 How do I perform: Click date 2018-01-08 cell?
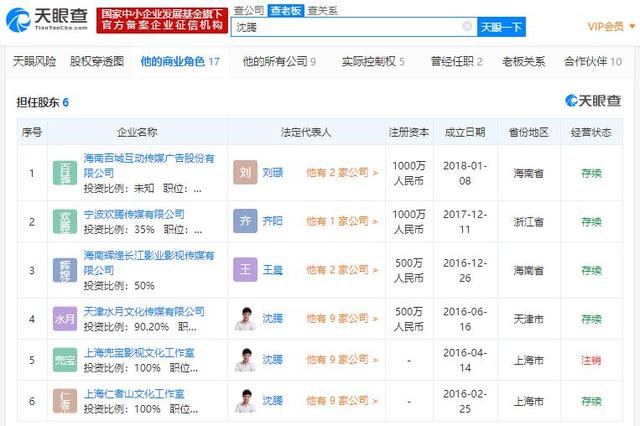465,173
